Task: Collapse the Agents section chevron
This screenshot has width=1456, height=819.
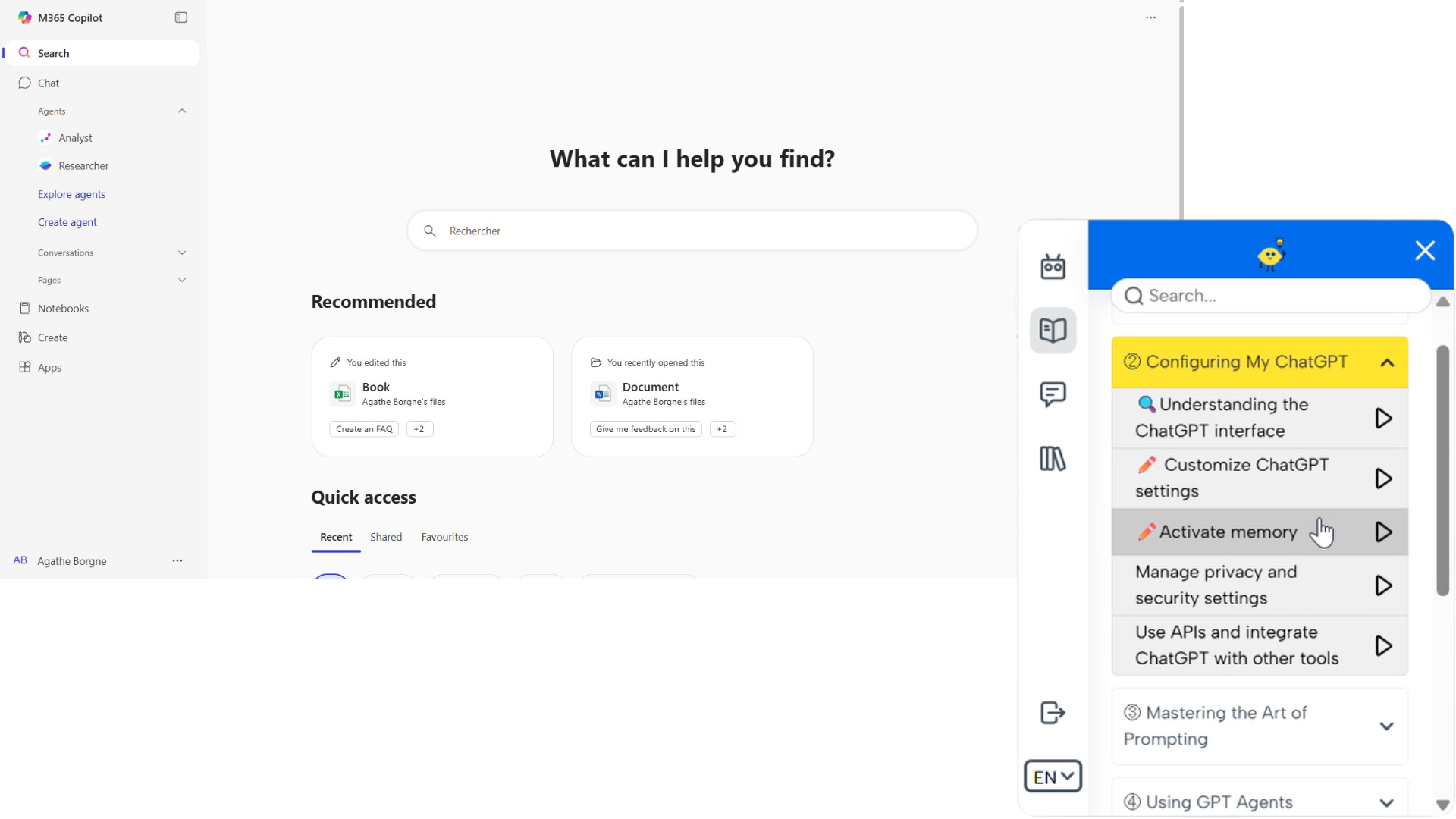Action: [182, 111]
